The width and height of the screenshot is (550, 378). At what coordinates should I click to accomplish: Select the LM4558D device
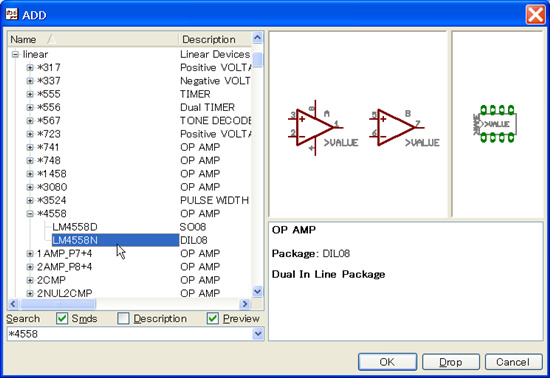(x=75, y=227)
